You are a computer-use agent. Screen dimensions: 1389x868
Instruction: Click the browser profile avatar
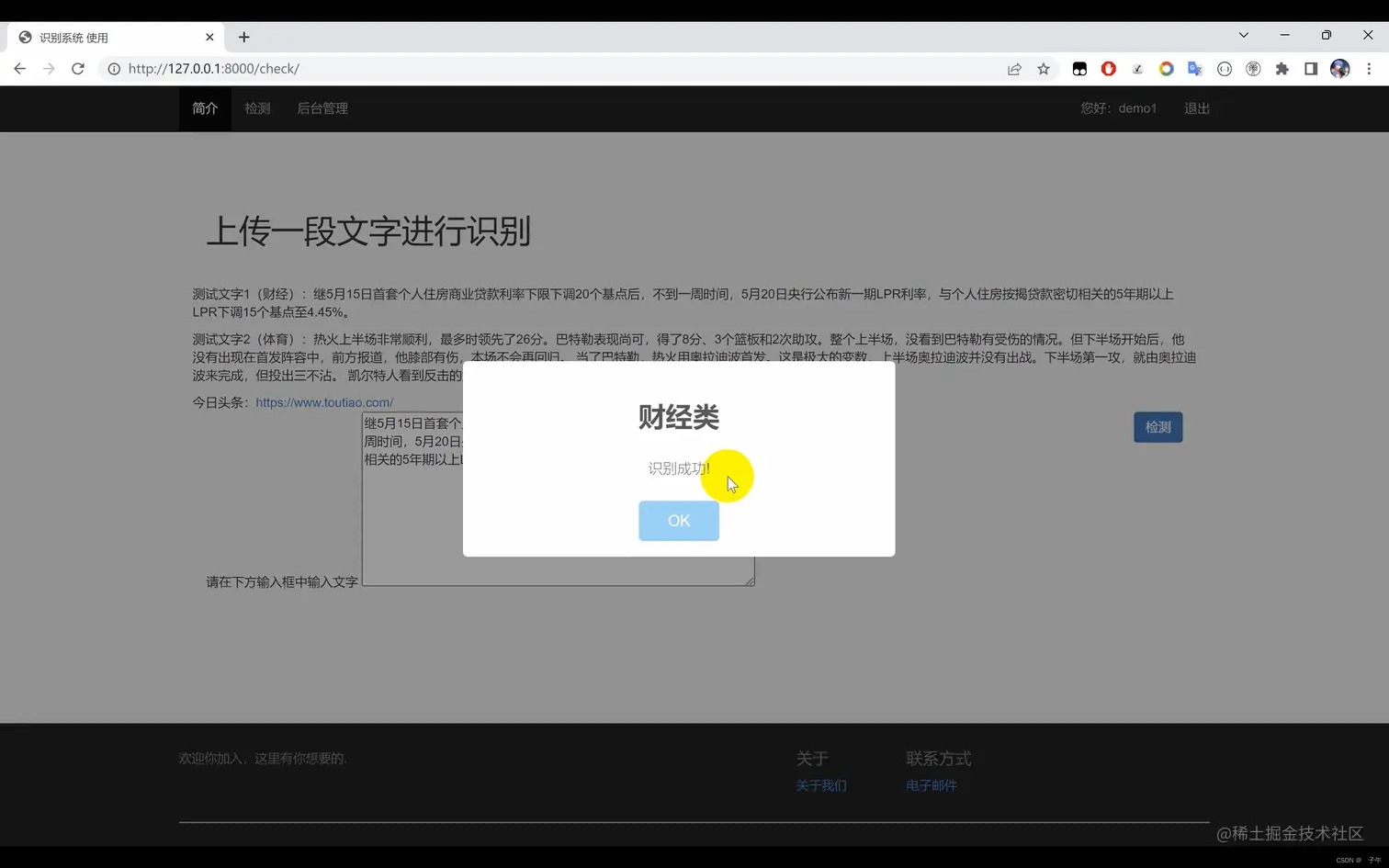pyautogui.click(x=1340, y=68)
